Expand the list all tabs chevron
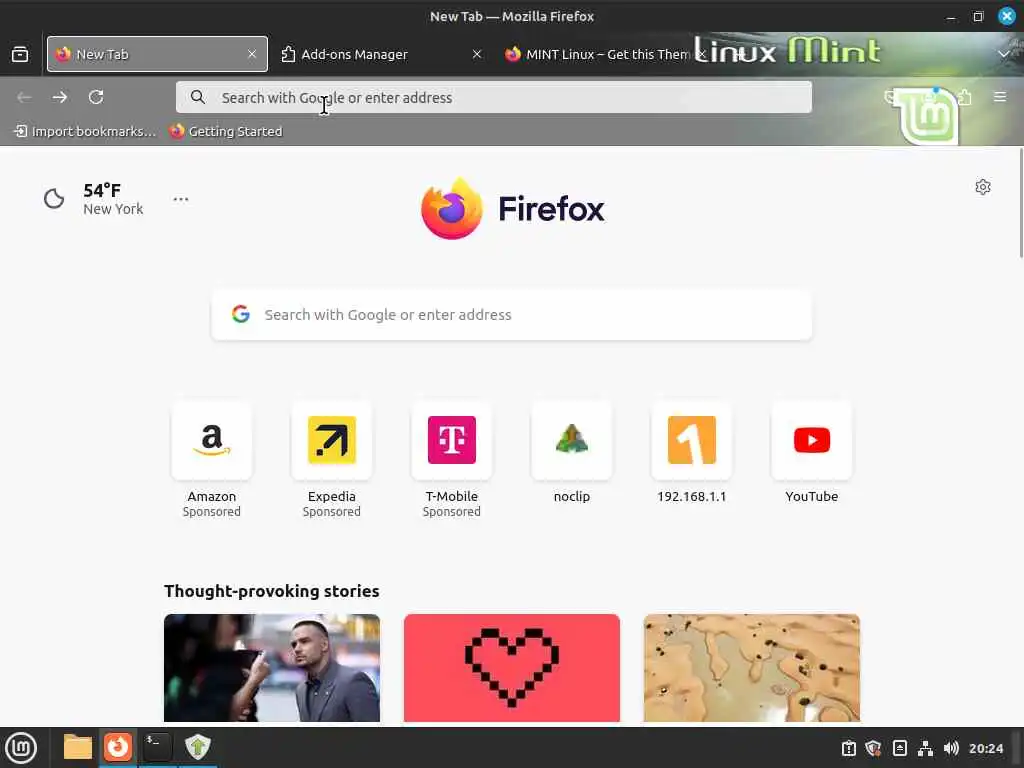 [1004, 54]
